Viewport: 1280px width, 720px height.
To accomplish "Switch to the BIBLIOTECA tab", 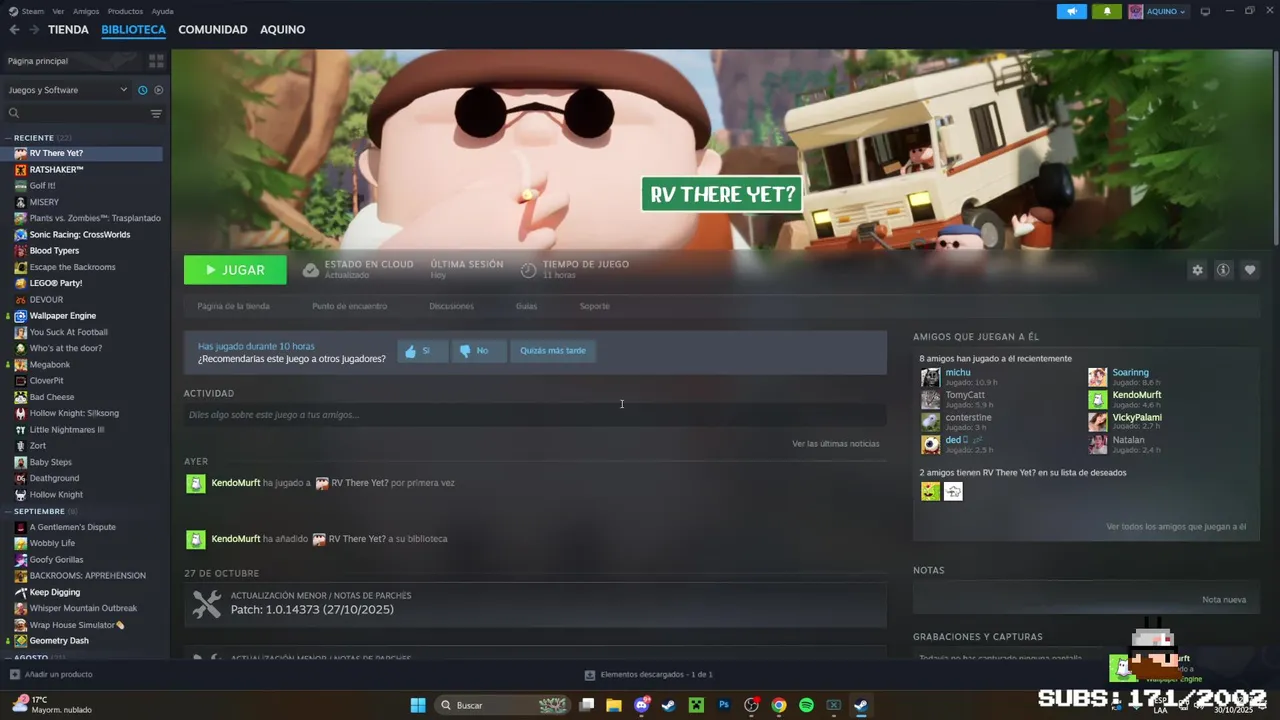I will 133,30.
